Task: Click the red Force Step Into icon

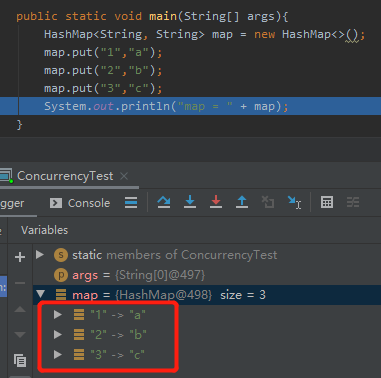Action: [x=216, y=202]
